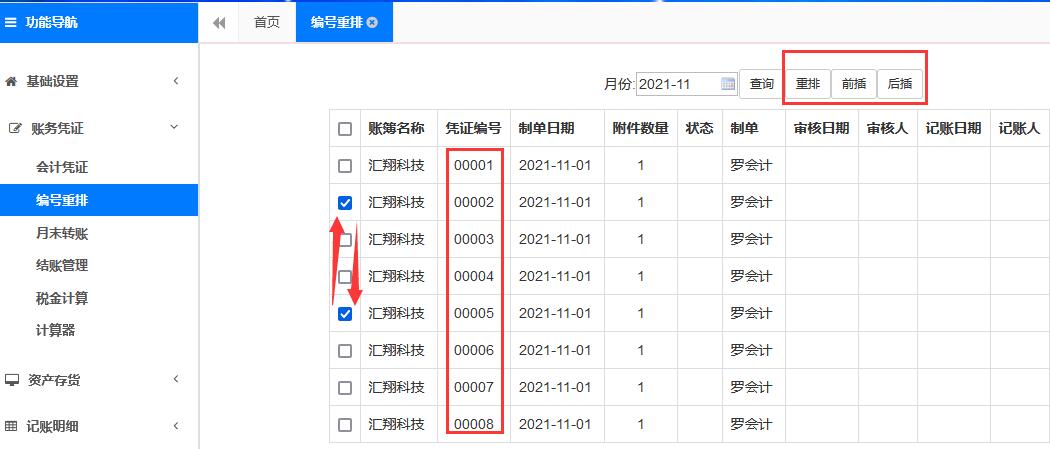1050x449 pixels.
Task: Close the 编号重排 tab with its X icon
Action: 372,23
